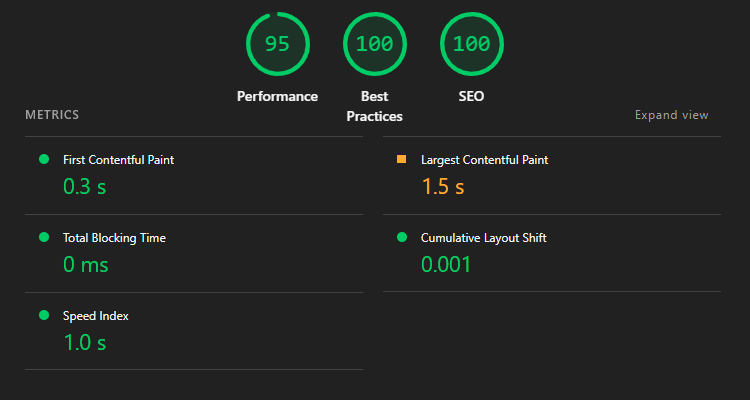750x400 pixels.
Task: Select the Cumulative Layout Shift label
Action: tap(484, 238)
